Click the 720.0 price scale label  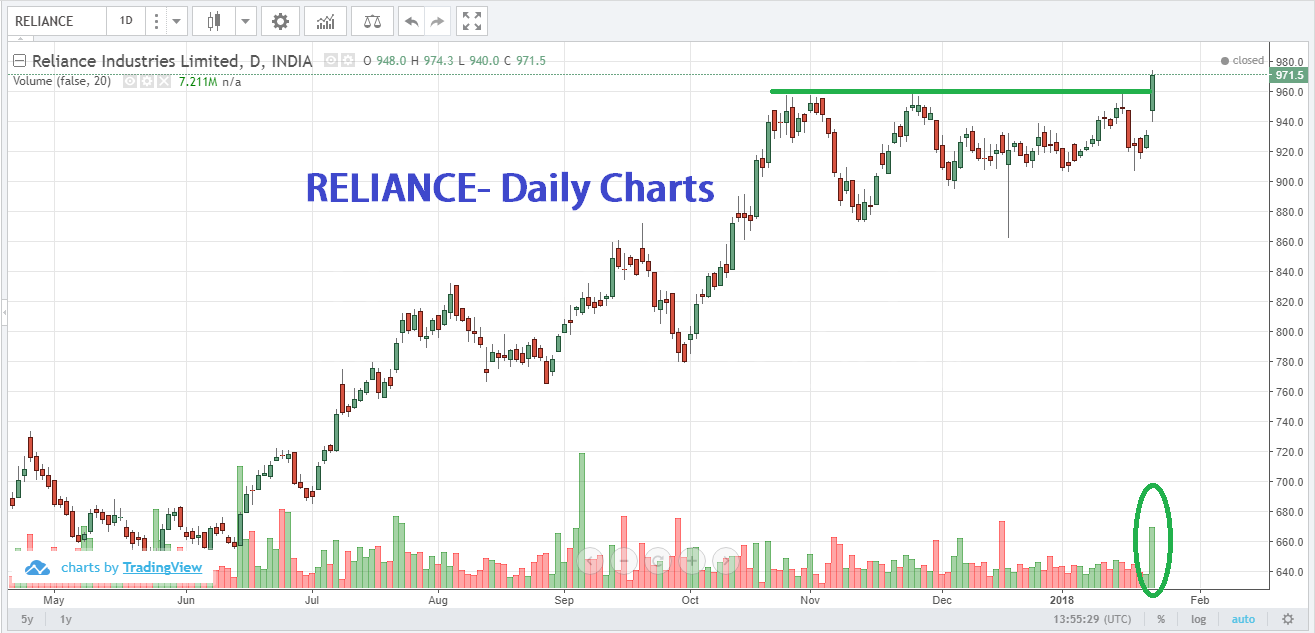1291,452
